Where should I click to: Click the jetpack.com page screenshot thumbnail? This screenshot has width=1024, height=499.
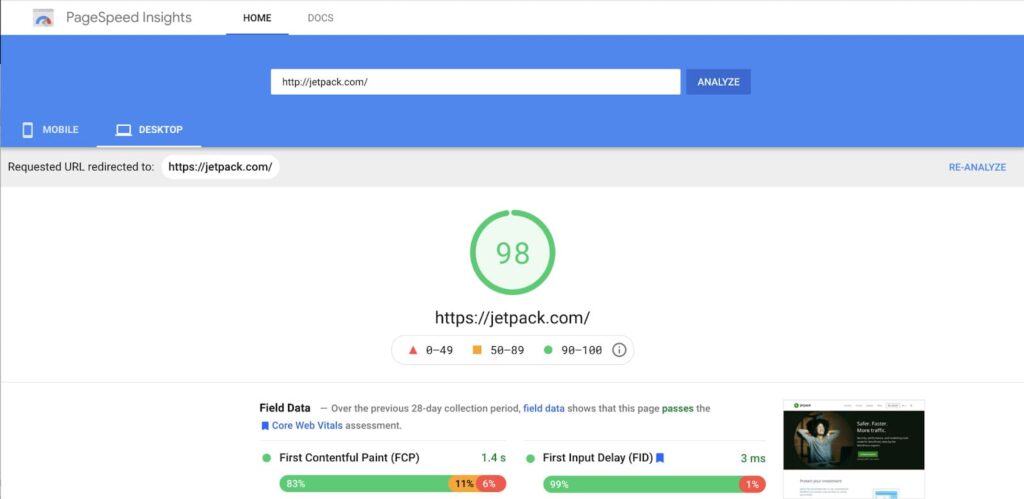[x=854, y=449]
